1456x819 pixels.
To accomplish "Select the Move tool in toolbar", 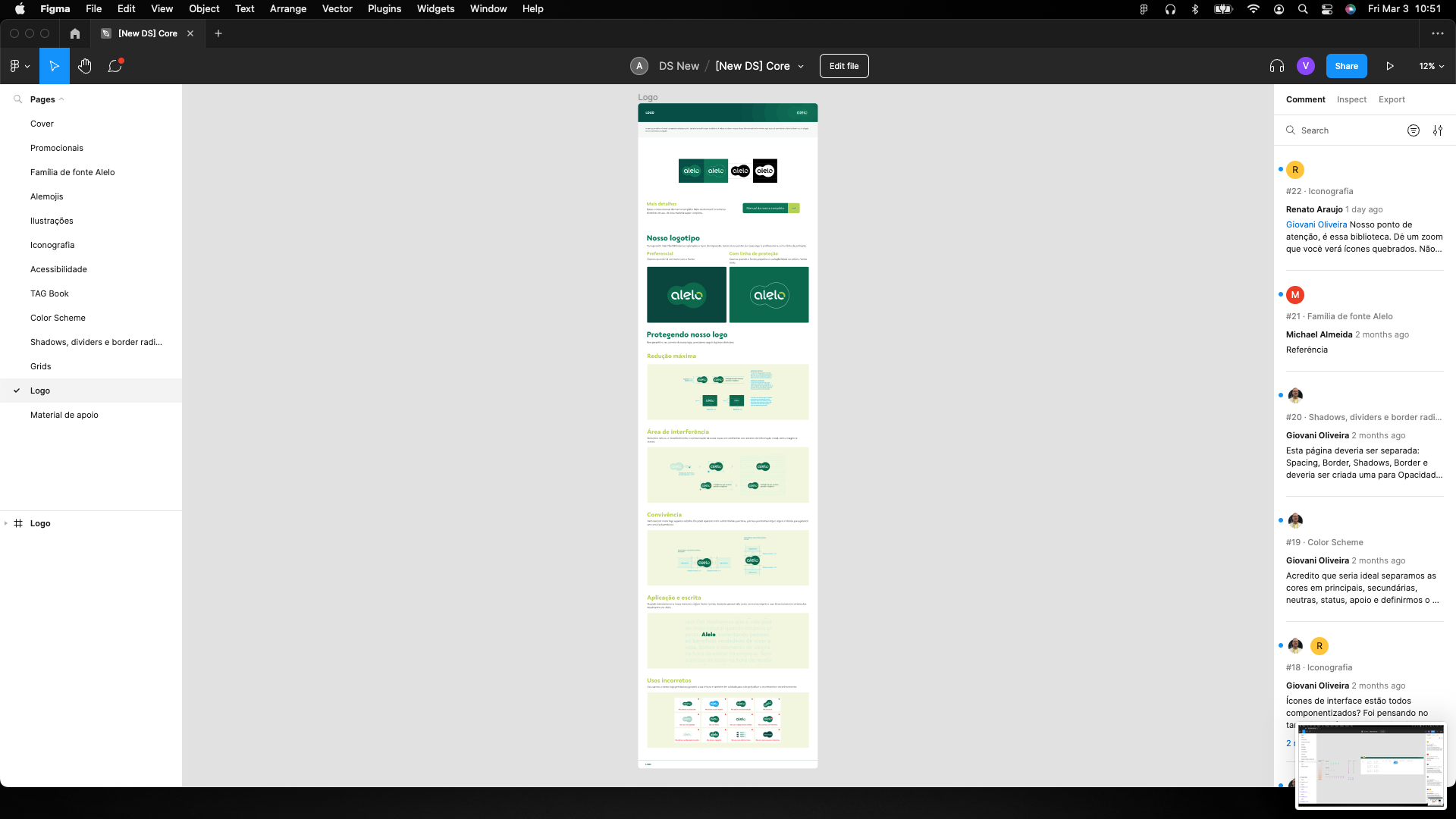I will (x=55, y=66).
